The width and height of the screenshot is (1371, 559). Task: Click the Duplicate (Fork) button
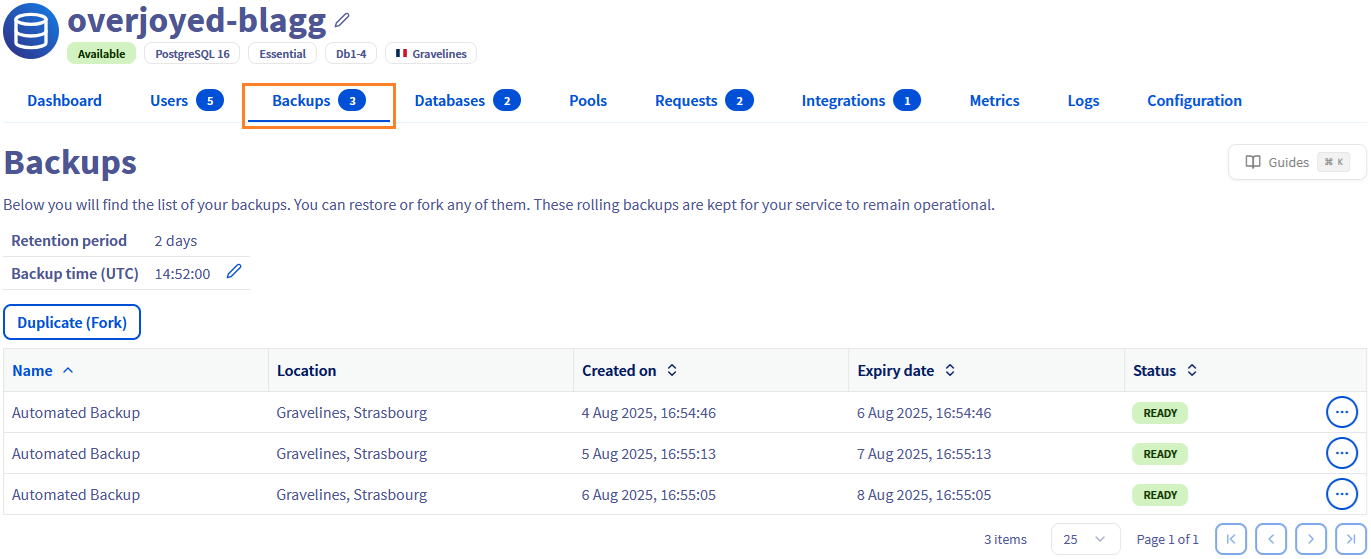click(72, 322)
